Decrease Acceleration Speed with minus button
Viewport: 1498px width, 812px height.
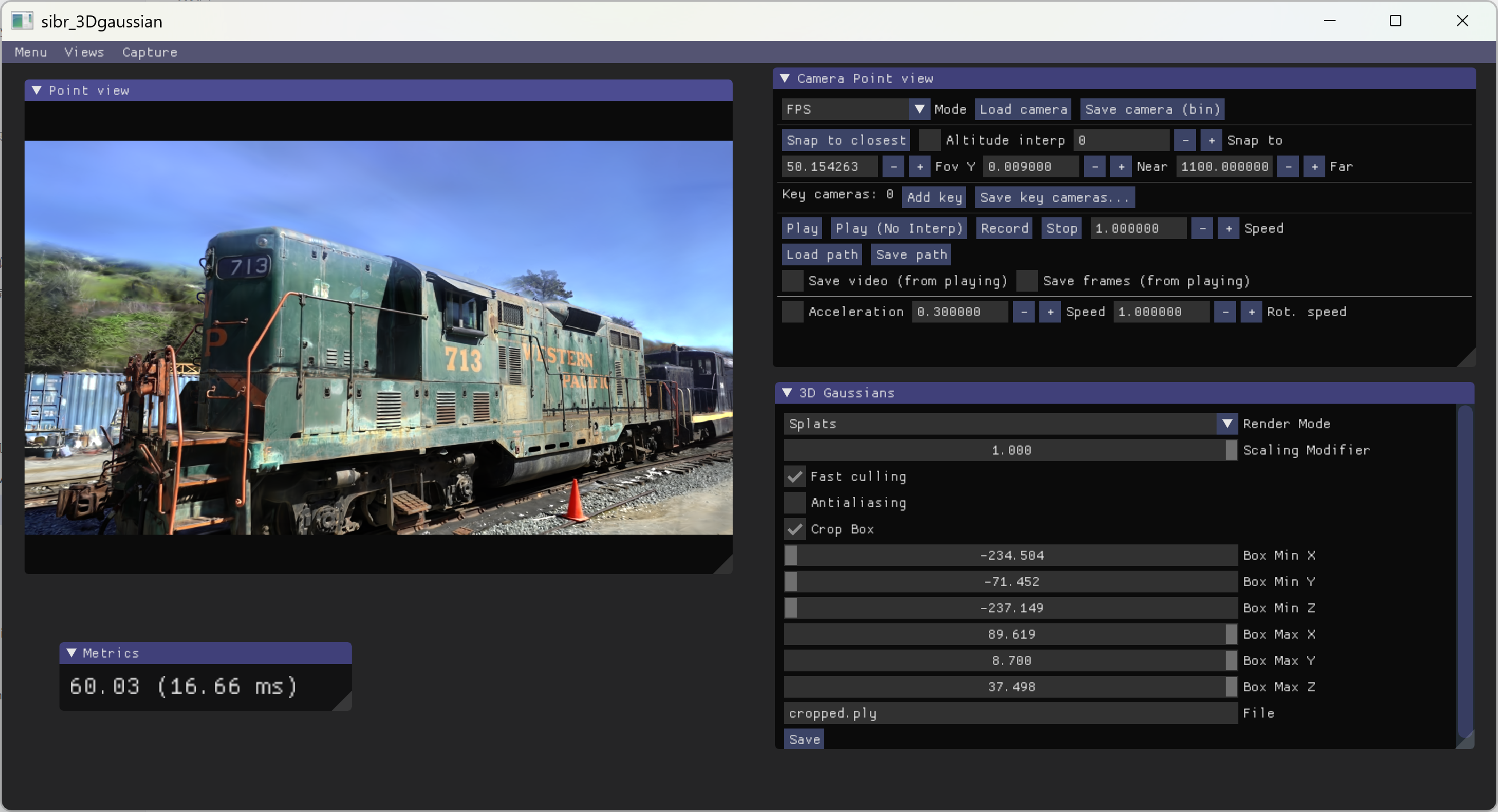pyautogui.click(x=1023, y=312)
